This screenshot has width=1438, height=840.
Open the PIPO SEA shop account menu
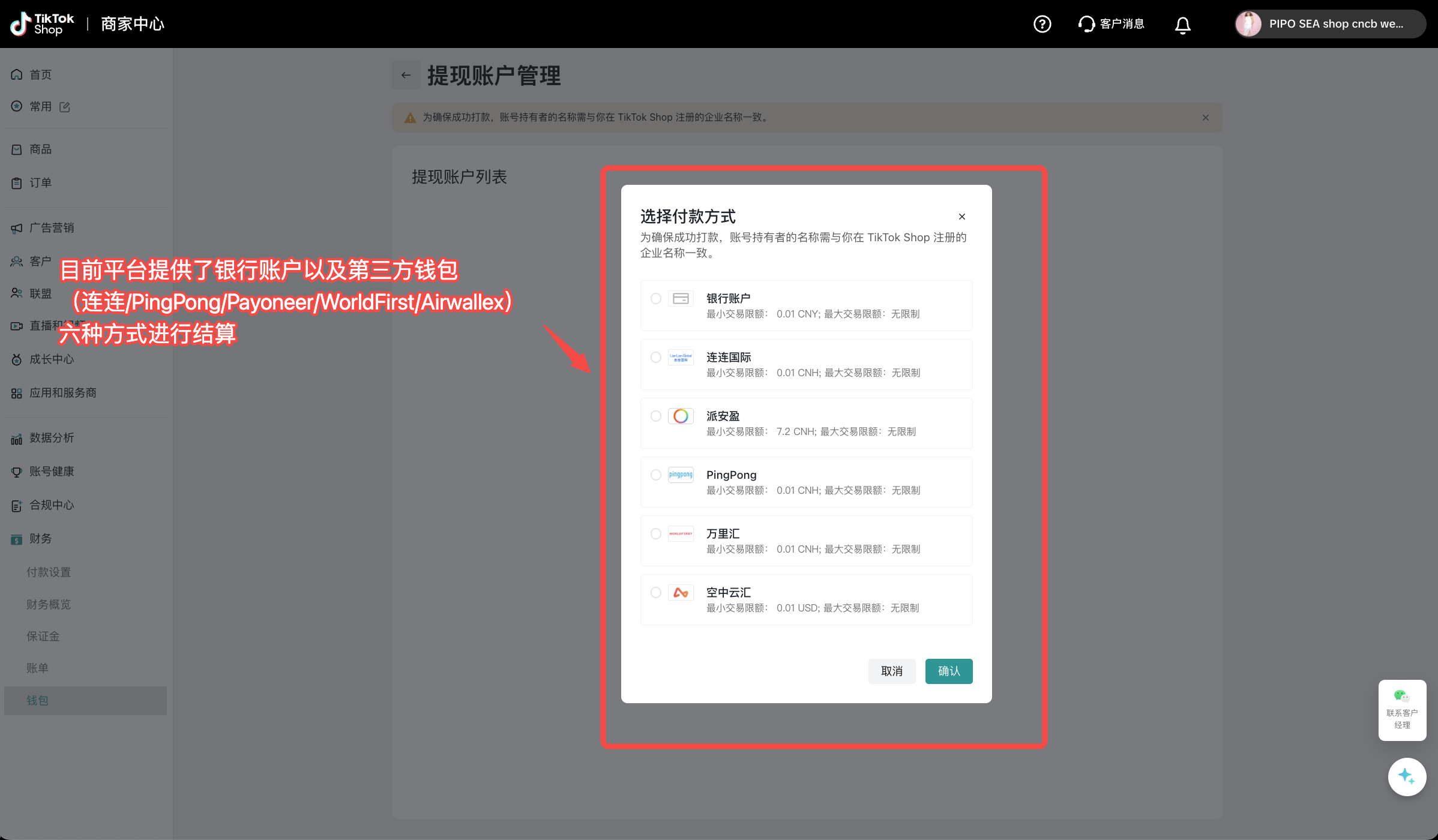(1329, 24)
